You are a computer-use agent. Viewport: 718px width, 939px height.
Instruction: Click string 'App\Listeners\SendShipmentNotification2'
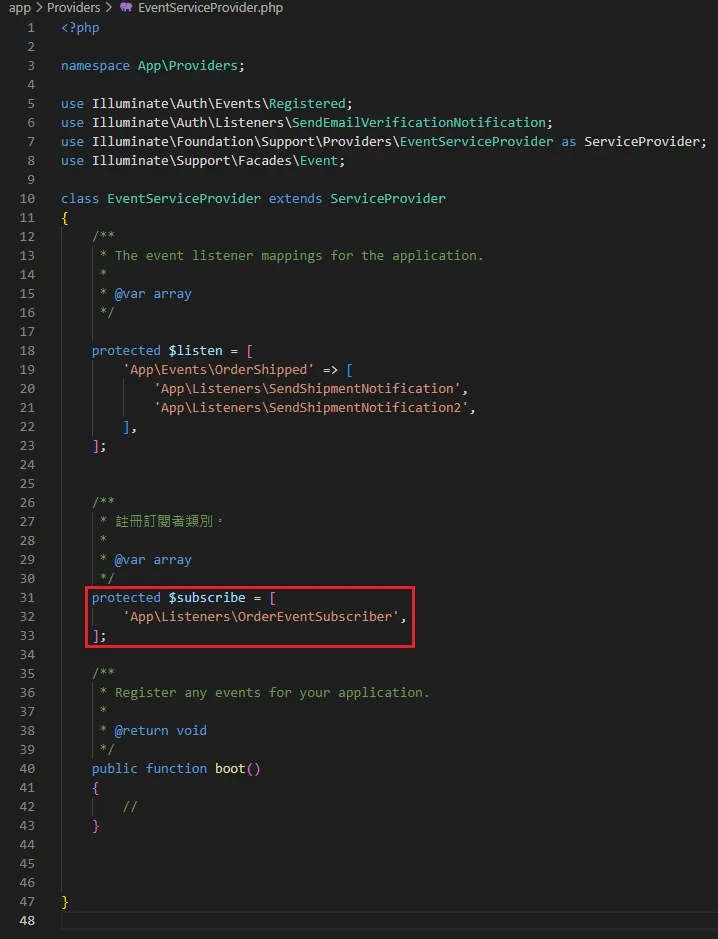pos(311,407)
